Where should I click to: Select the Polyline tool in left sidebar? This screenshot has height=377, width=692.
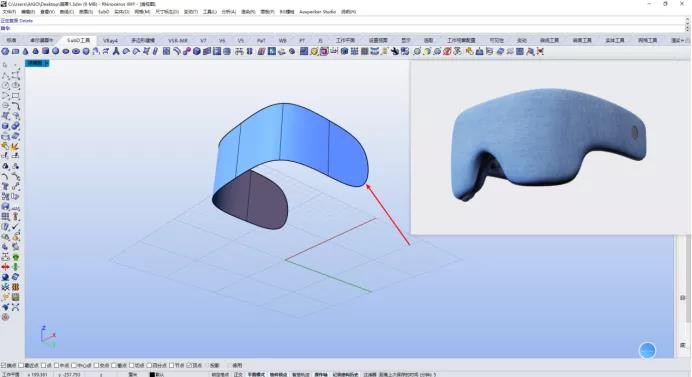coord(5,75)
